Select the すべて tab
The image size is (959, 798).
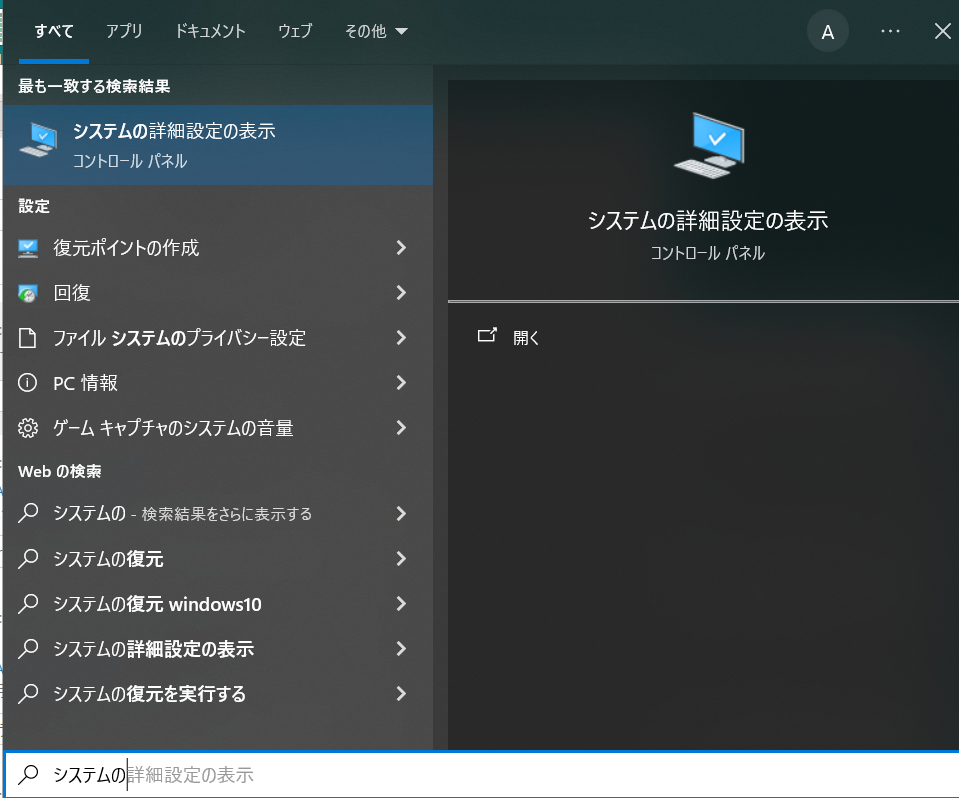point(54,31)
